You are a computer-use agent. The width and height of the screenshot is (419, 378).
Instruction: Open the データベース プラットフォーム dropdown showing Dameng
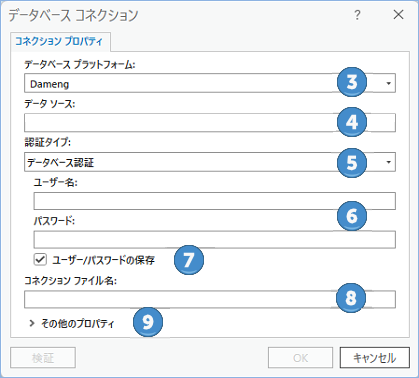210,83
